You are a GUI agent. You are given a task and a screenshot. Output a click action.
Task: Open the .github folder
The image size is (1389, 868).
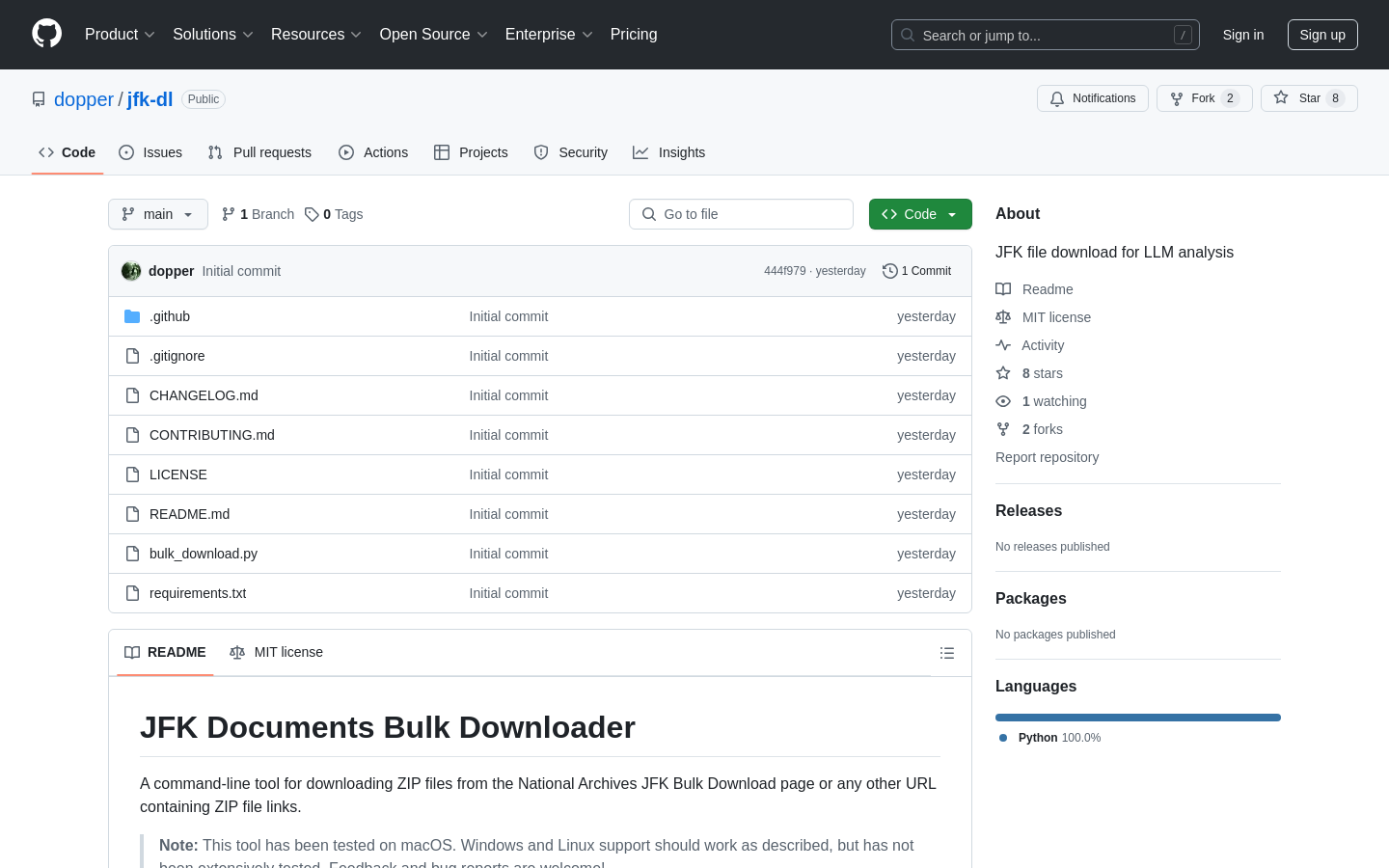[170, 316]
